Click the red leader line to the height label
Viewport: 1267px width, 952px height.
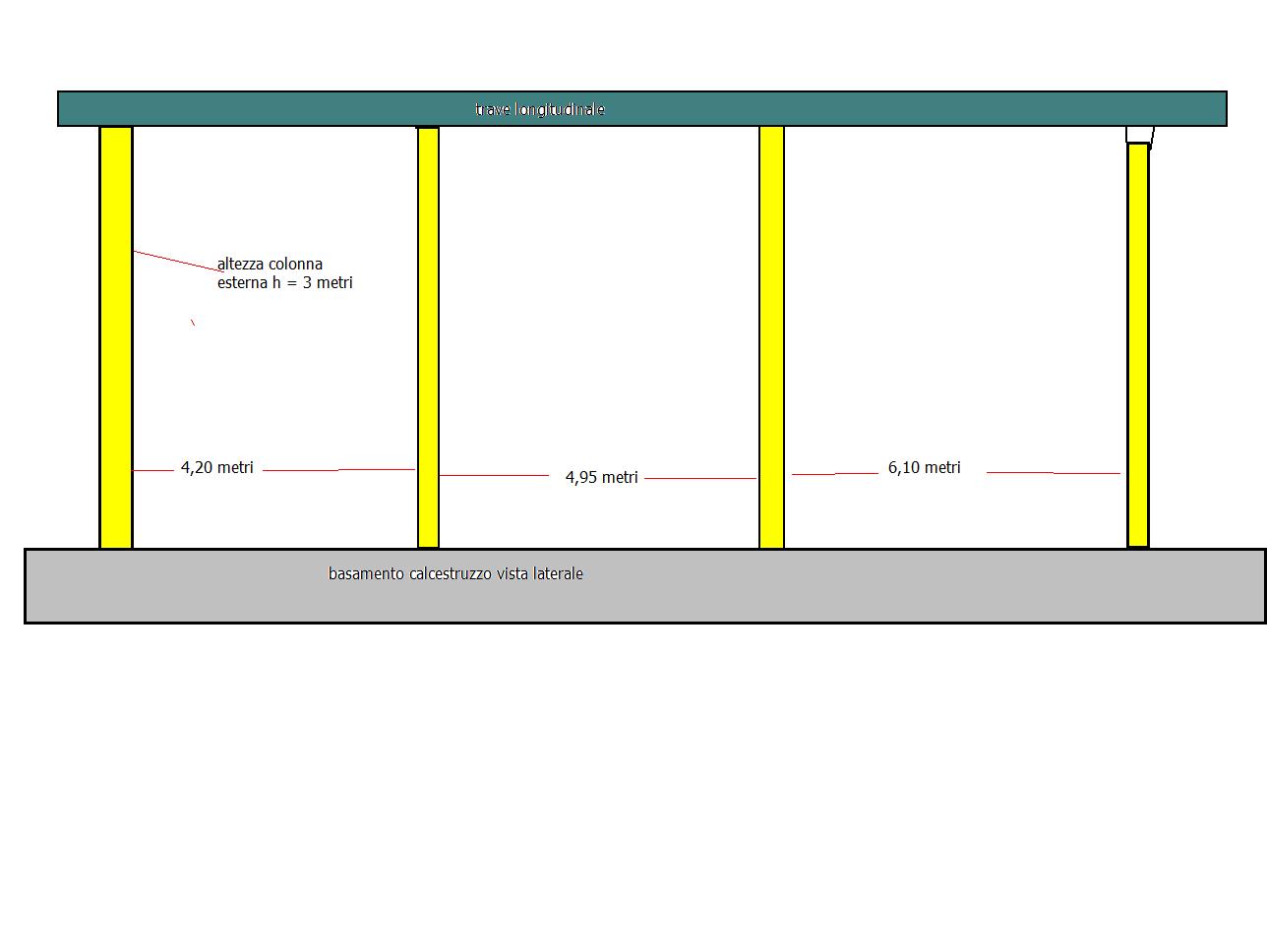[175, 261]
